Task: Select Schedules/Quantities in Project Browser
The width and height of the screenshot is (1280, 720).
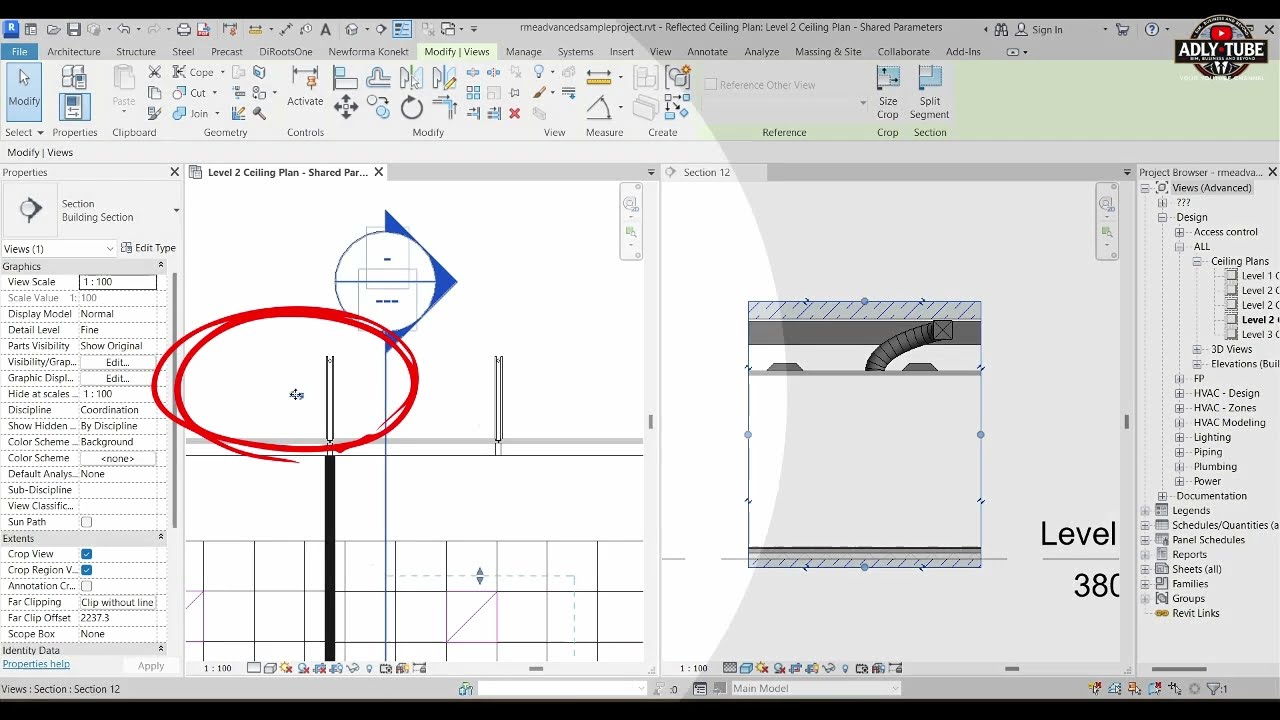Action: (1224, 525)
